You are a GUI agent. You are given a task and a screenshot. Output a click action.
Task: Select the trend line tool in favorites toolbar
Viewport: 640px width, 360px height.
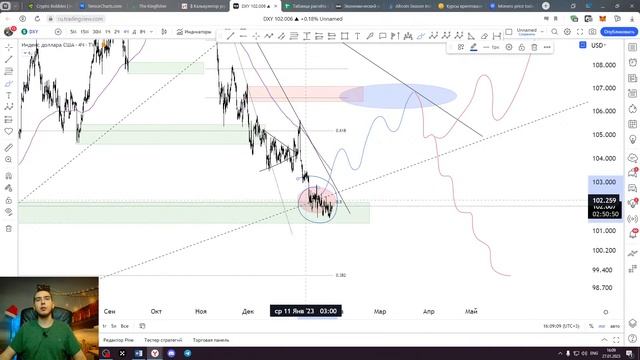point(230,36)
